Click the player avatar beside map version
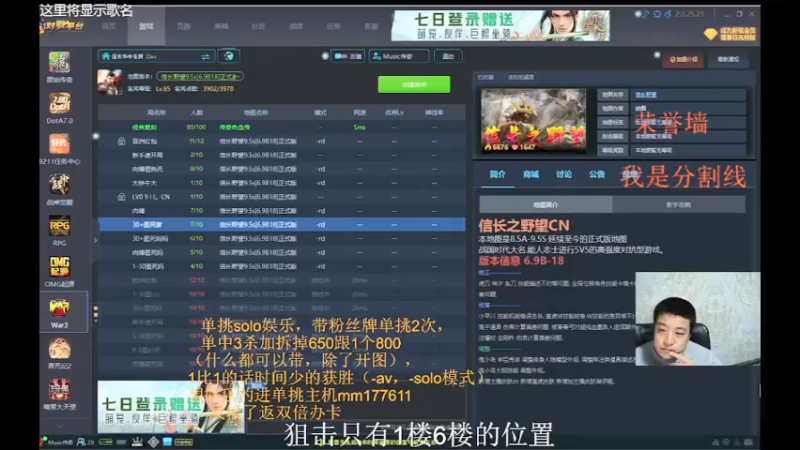The width and height of the screenshot is (800, 450). (x=110, y=82)
